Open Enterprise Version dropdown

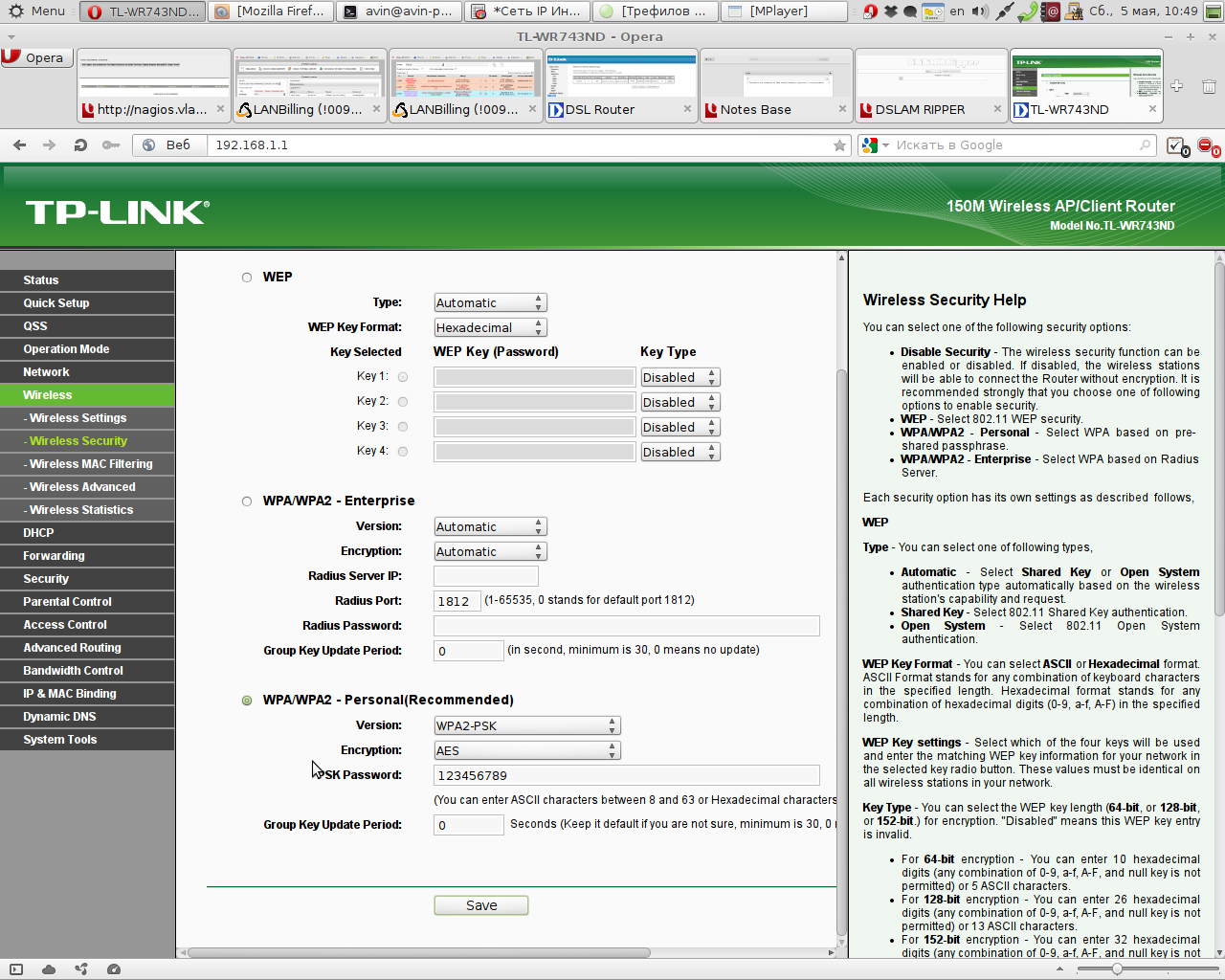[490, 526]
